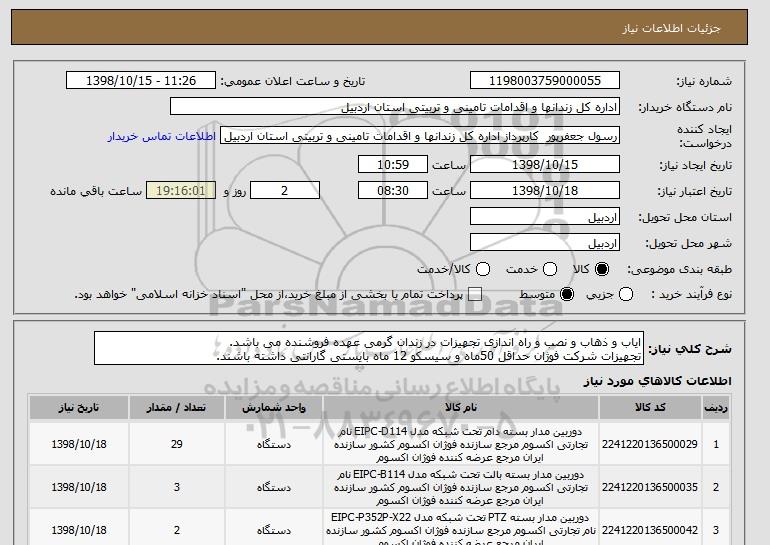Select the کالا/خدمت radio button
The image size is (770, 545).
pyautogui.click(x=483, y=269)
